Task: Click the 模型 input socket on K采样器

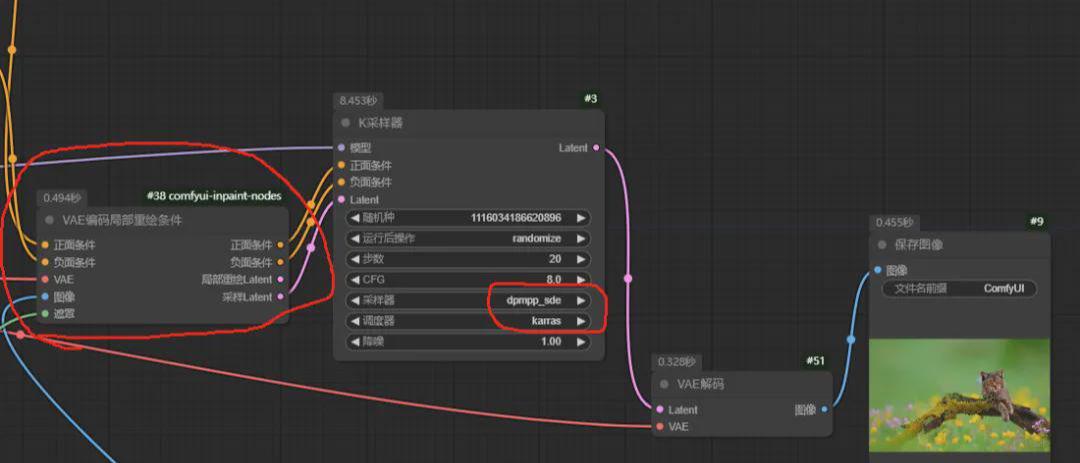Action: point(342,147)
